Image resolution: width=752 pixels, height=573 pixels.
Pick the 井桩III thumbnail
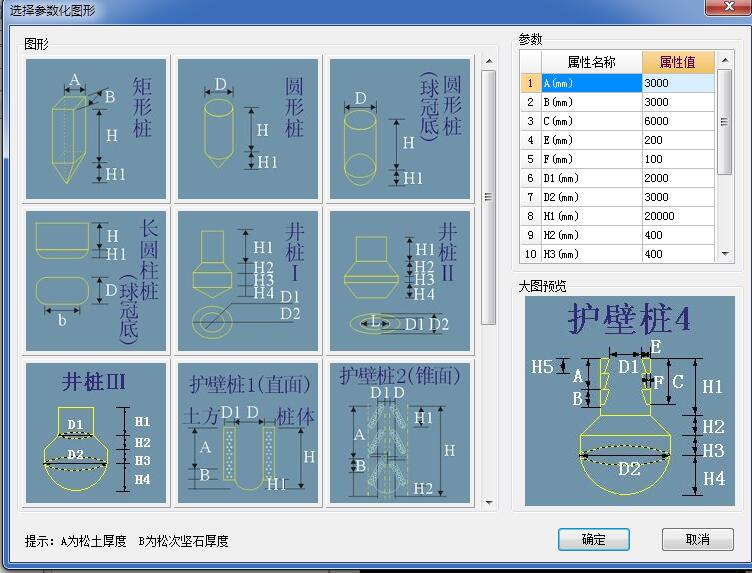(x=96, y=433)
